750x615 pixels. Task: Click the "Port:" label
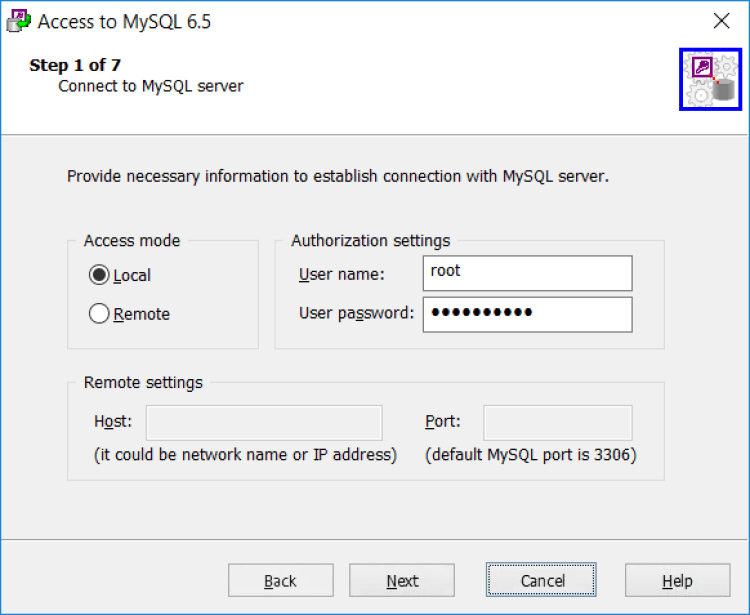(443, 422)
